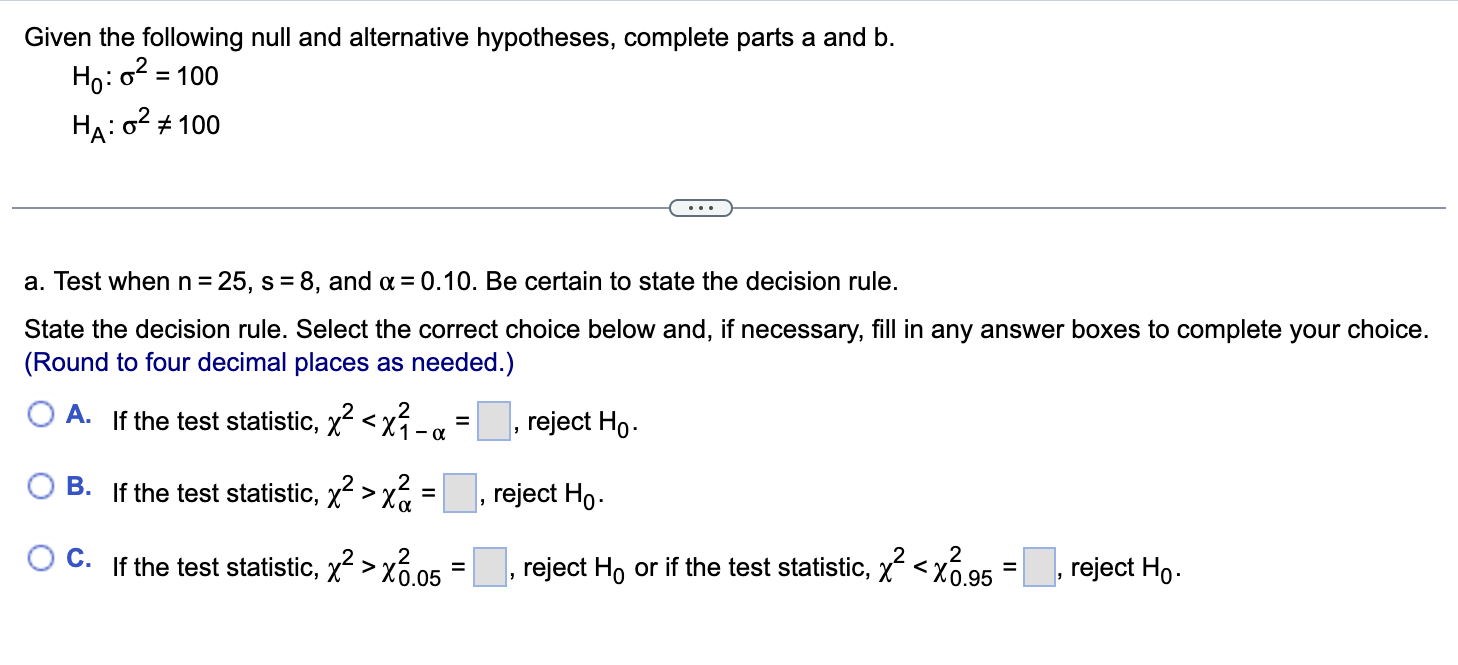Expand the ellipsis button on the divider
Viewport: 1458px width, 665px height.
(701, 208)
